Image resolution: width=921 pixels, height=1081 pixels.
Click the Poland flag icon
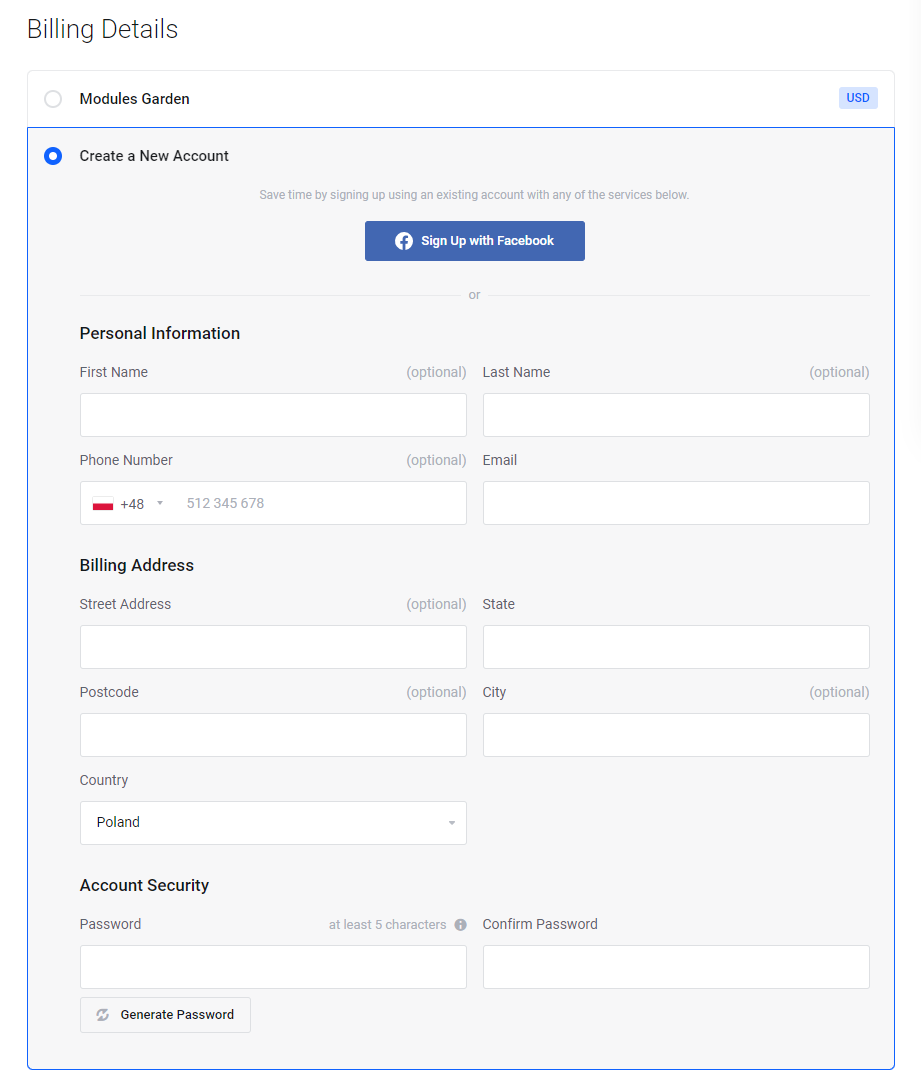[103, 504]
